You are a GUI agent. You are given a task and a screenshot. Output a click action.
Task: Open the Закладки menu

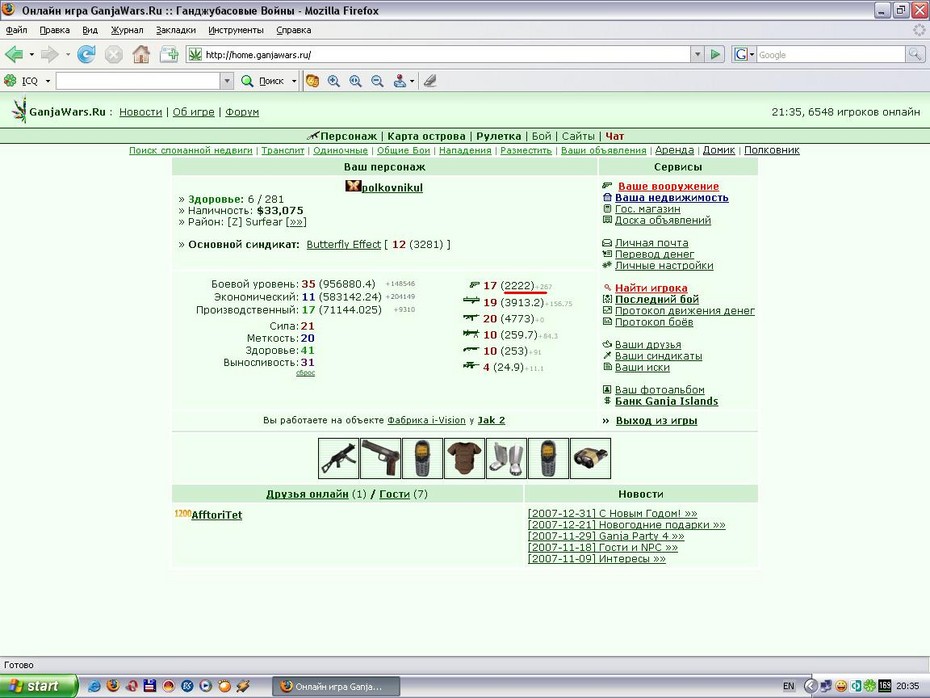176,30
